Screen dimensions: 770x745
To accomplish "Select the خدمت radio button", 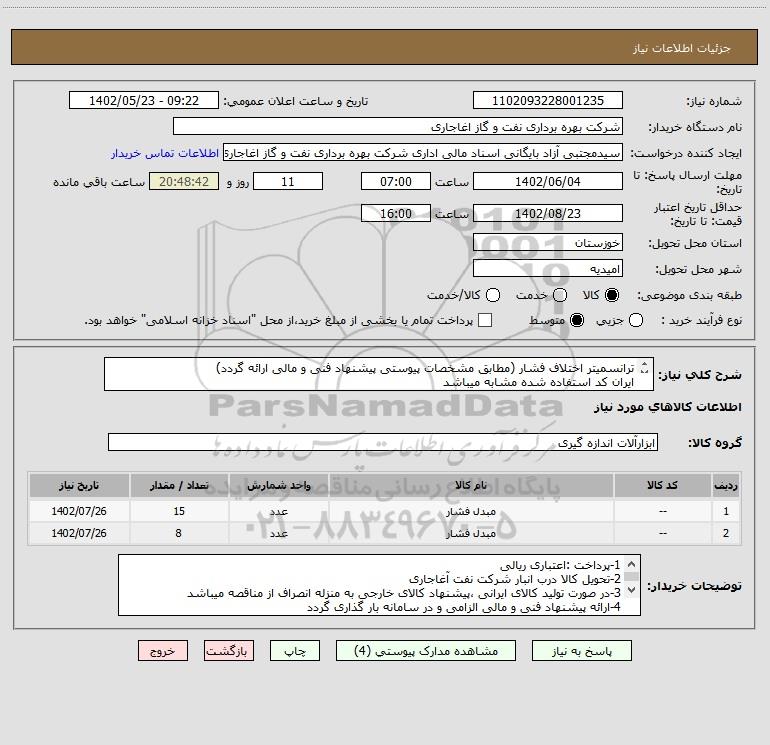I will (560, 295).
